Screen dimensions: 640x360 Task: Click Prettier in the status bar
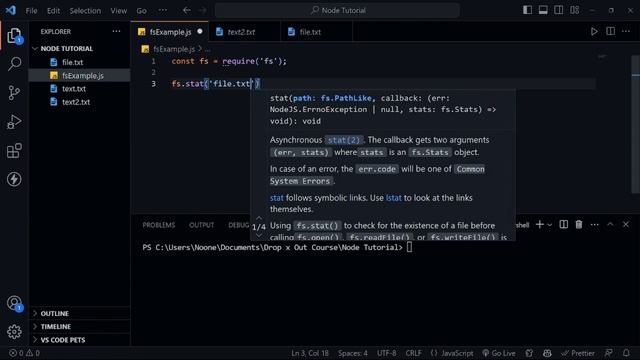(578, 353)
